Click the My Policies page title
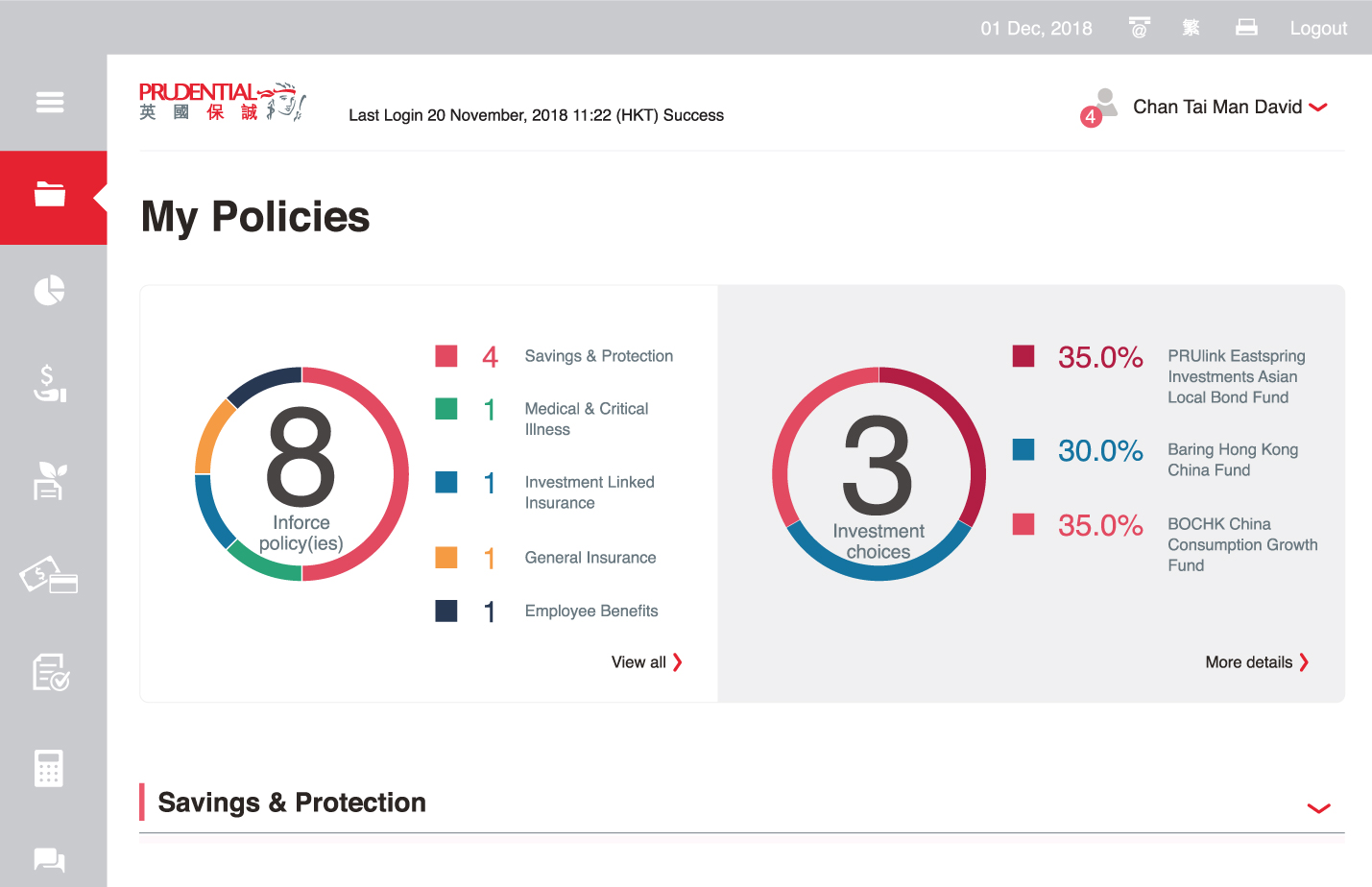 [255, 217]
